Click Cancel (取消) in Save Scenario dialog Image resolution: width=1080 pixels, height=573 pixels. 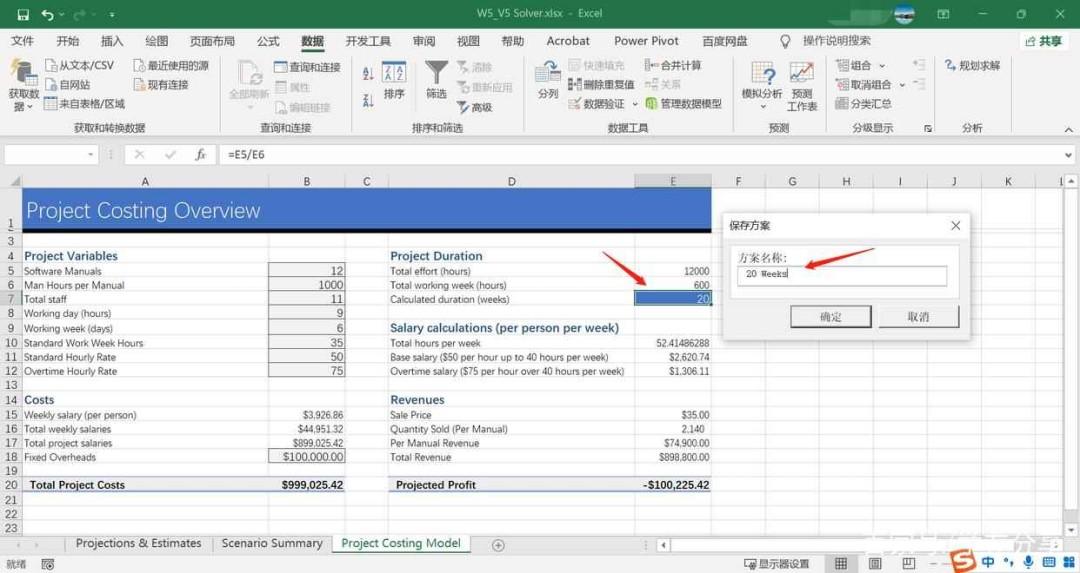point(918,317)
